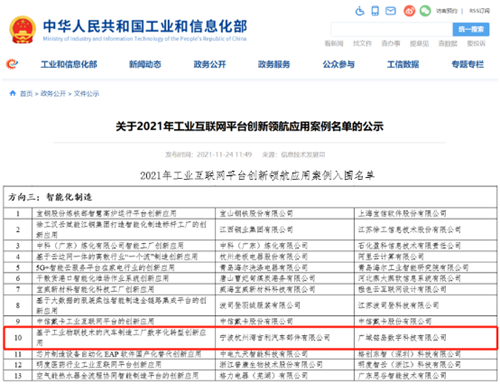
Task: Open the 专题专栏 navigation item
Action: (467, 64)
